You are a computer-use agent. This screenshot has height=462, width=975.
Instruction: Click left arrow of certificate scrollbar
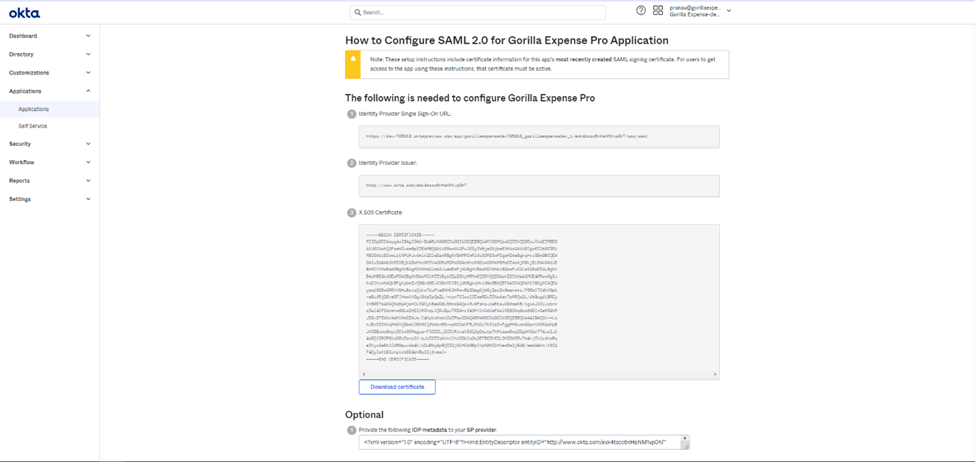point(363,375)
